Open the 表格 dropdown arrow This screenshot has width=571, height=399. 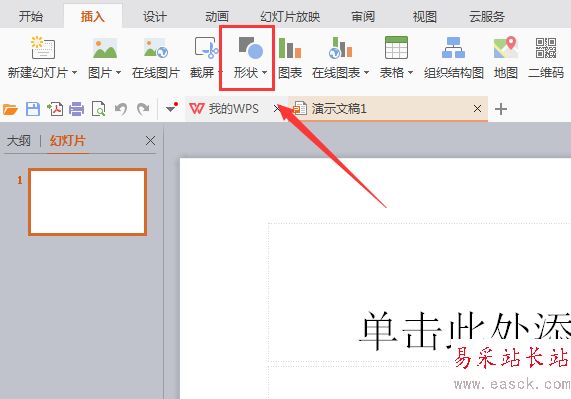410,73
